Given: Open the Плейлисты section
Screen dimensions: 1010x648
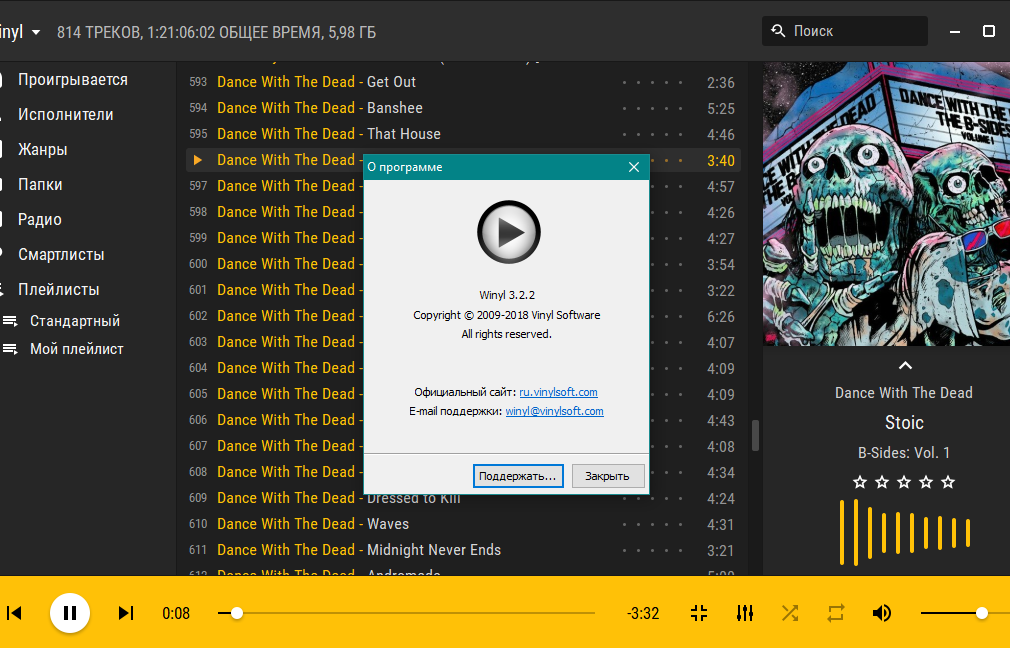Looking at the screenshot, I should point(58,289).
